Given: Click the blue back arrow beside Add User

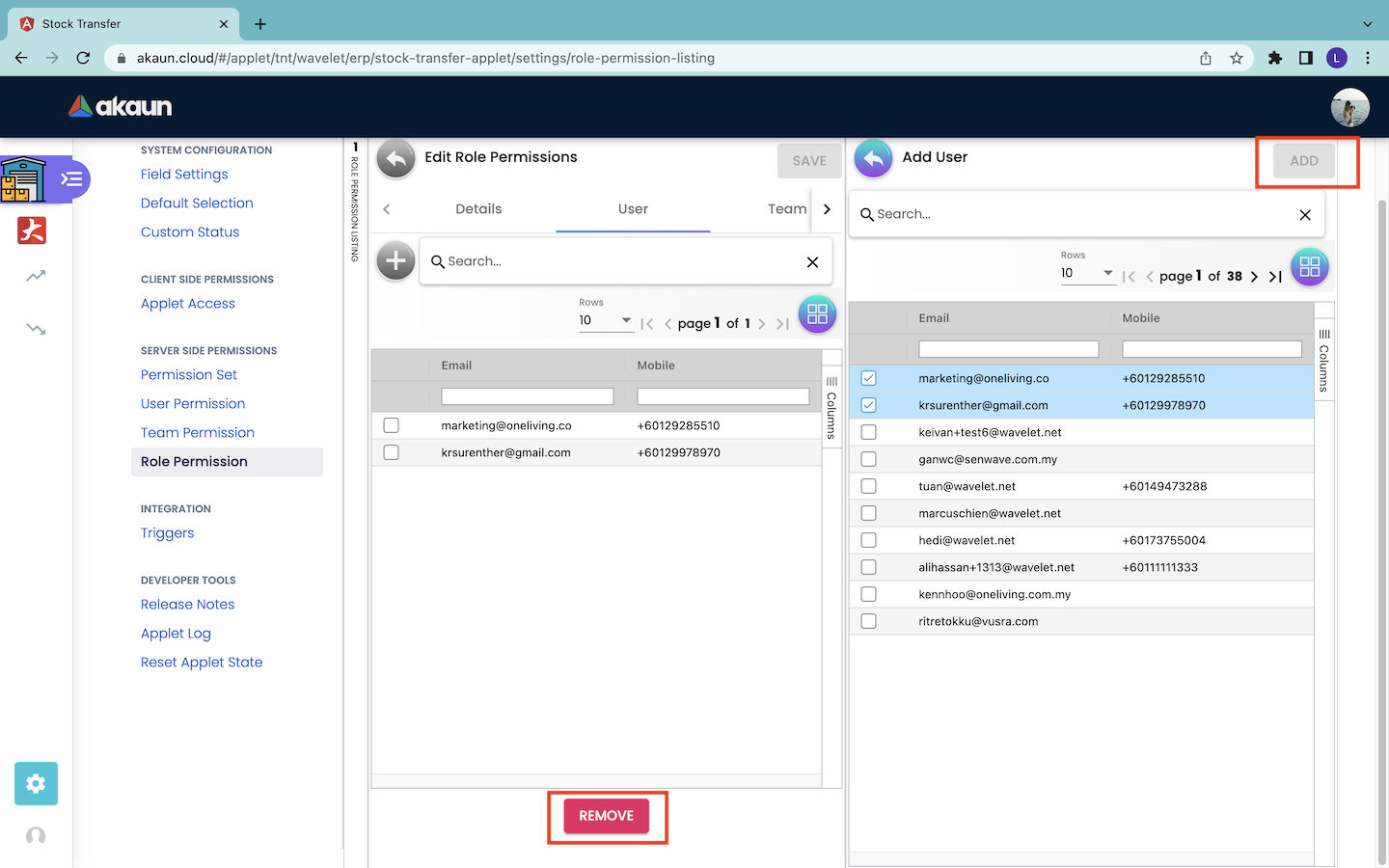Looking at the screenshot, I should click(x=873, y=159).
